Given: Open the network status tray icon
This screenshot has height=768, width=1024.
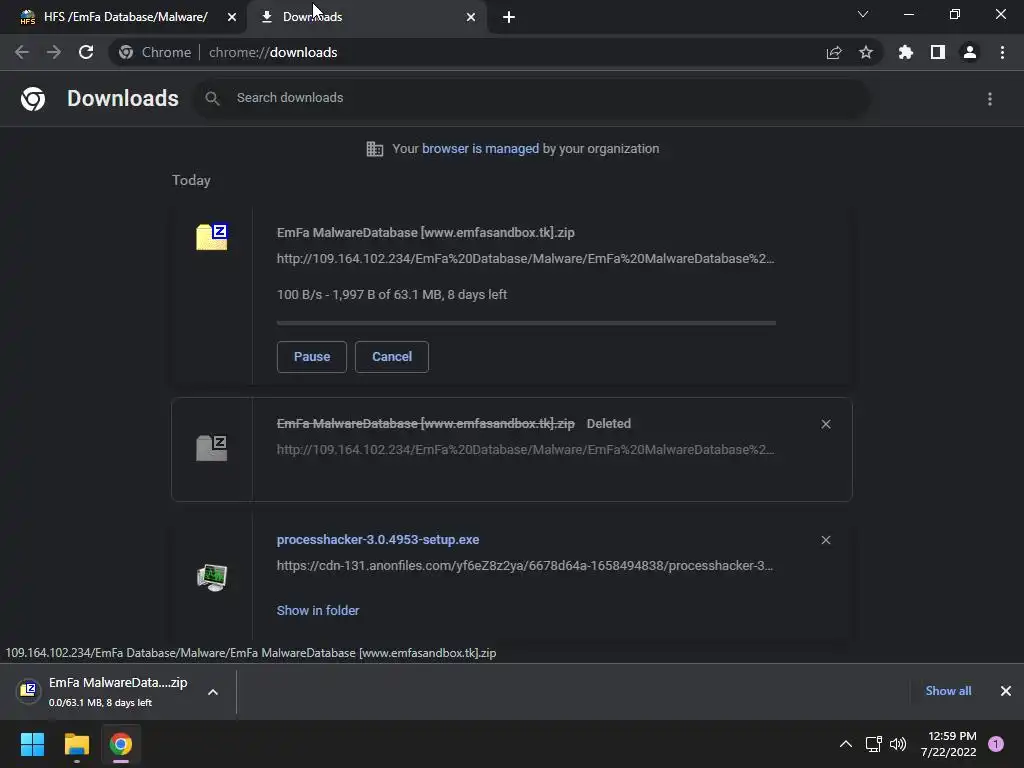Looking at the screenshot, I should (x=873, y=744).
